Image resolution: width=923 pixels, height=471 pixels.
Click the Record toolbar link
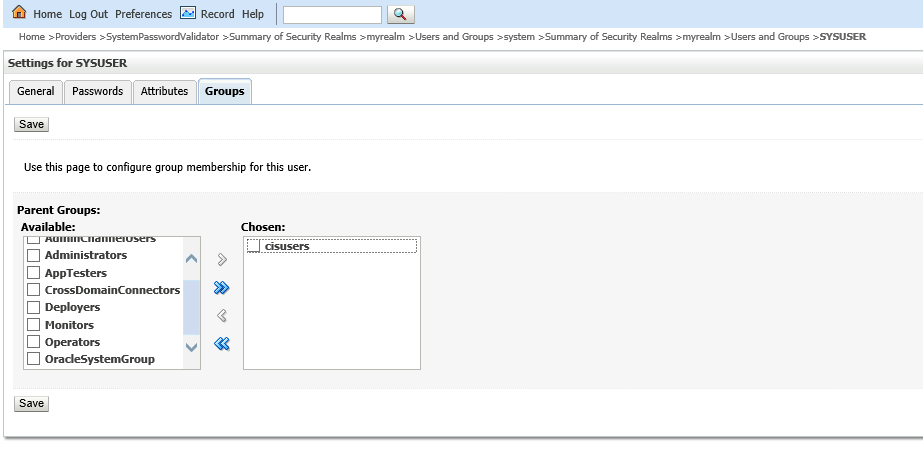(x=217, y=14)
